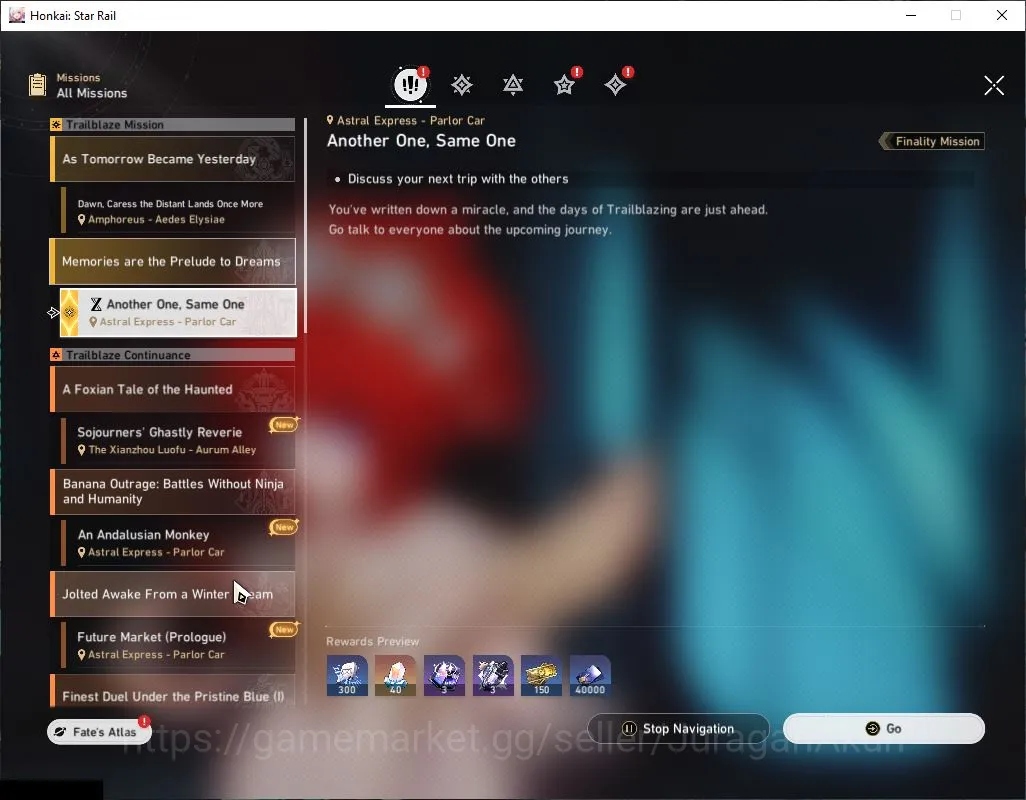Expand Banana Outrage: Battles Without Ninja and Humanity
Viewport: 1026px width, 800px height.
(172, 491)
